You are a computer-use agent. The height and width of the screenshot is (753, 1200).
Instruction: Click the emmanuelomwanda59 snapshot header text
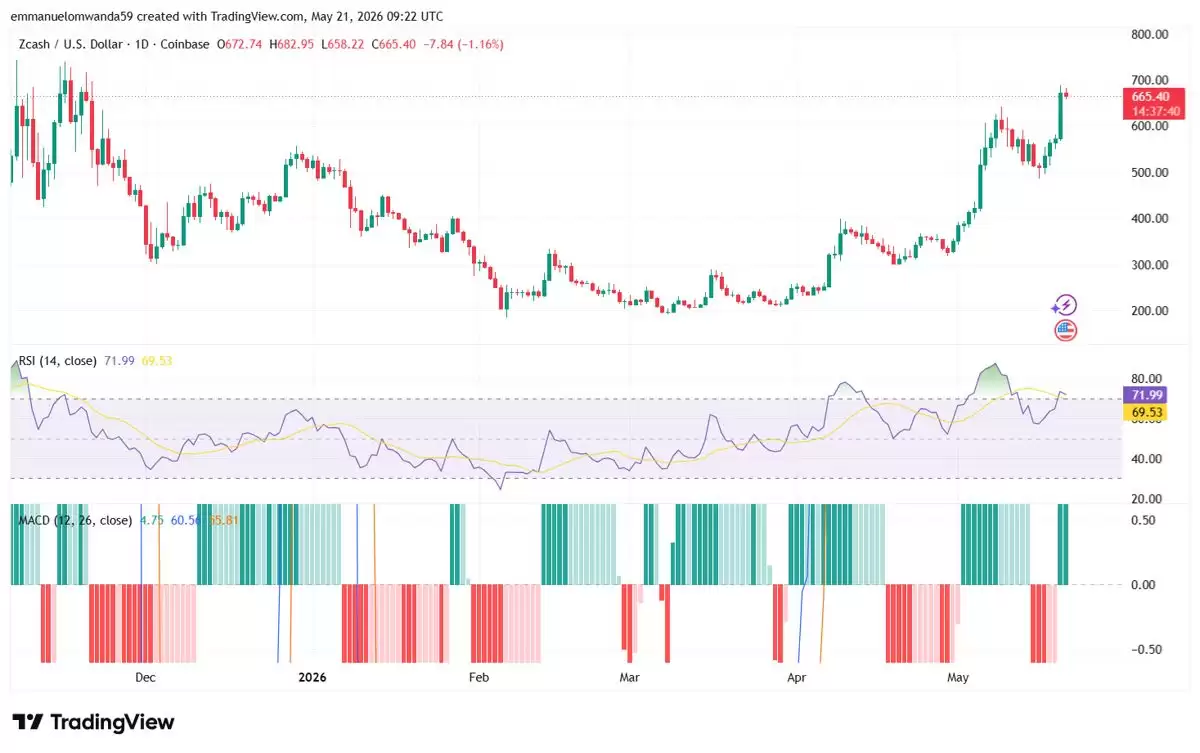229,16
